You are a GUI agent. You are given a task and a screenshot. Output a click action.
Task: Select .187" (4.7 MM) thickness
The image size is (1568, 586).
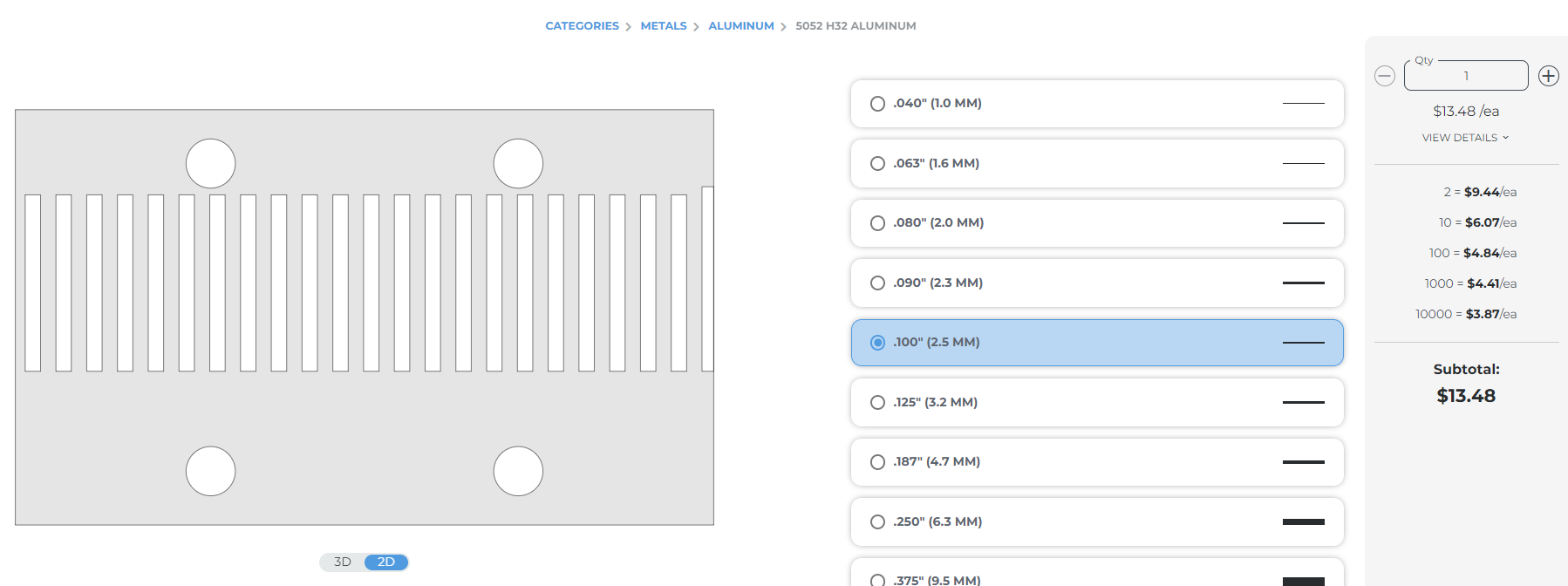coord(877,462)
